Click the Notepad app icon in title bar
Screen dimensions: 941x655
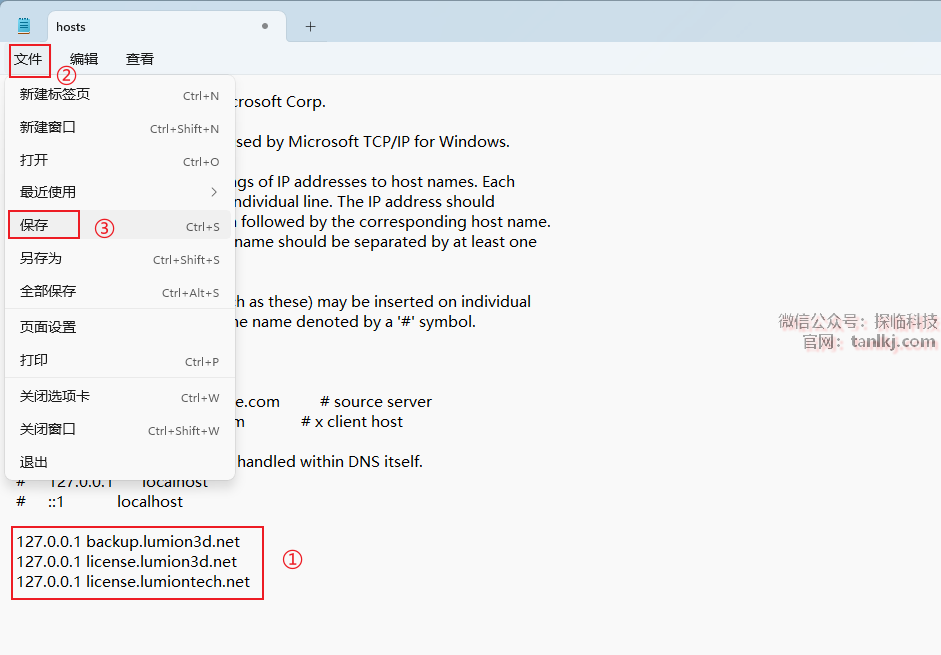pyautogui.click(x=24, y=26)
